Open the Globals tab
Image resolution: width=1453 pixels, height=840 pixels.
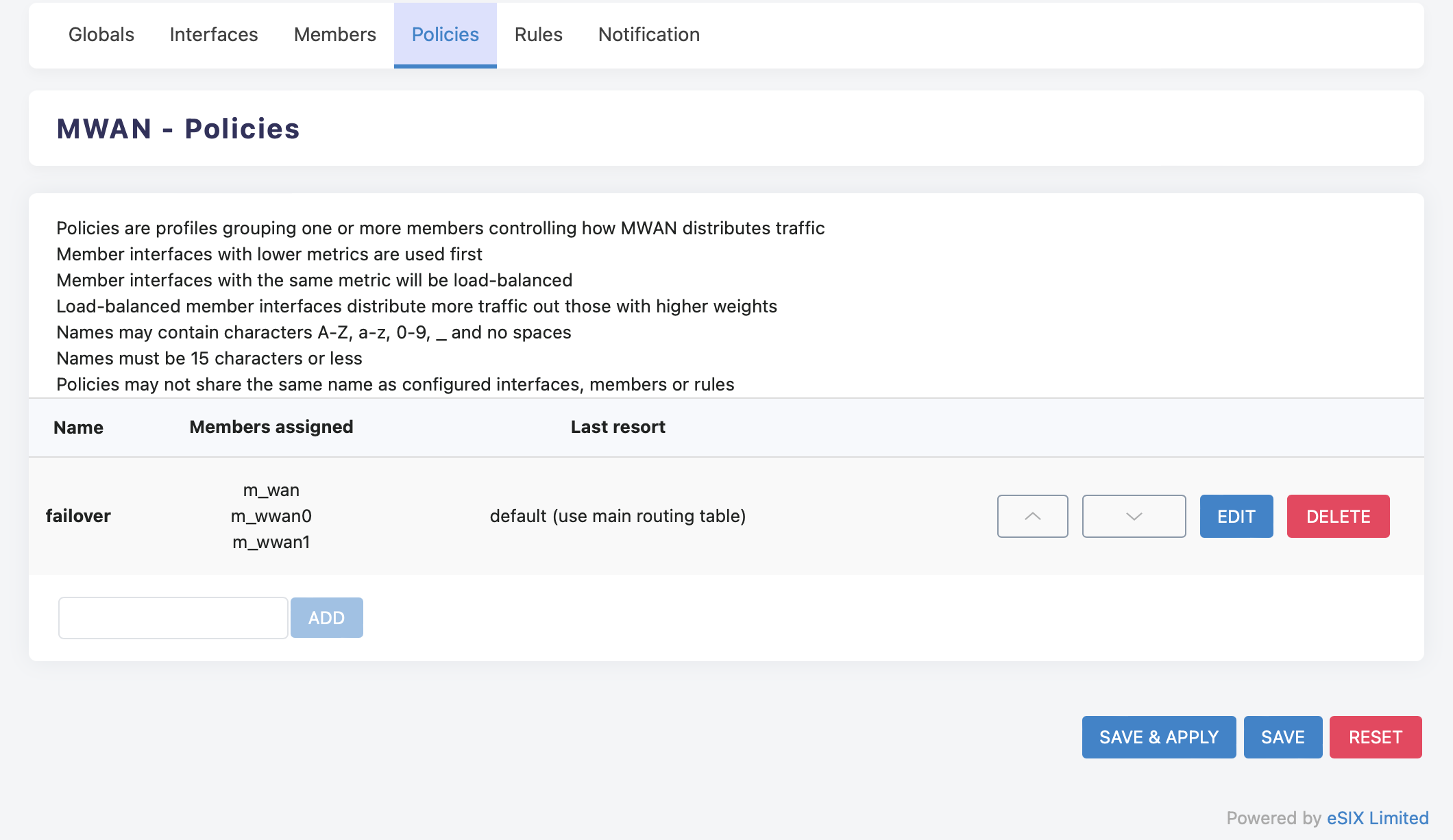point(101,34)
